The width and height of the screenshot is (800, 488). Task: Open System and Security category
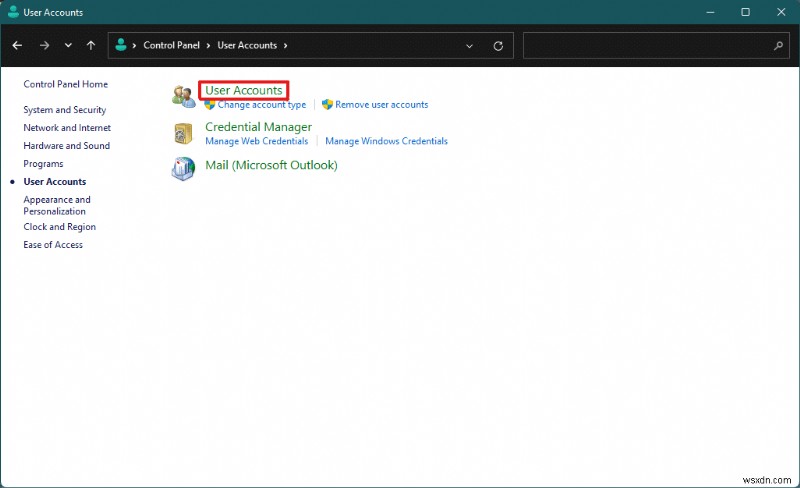(x=64, y=110)
